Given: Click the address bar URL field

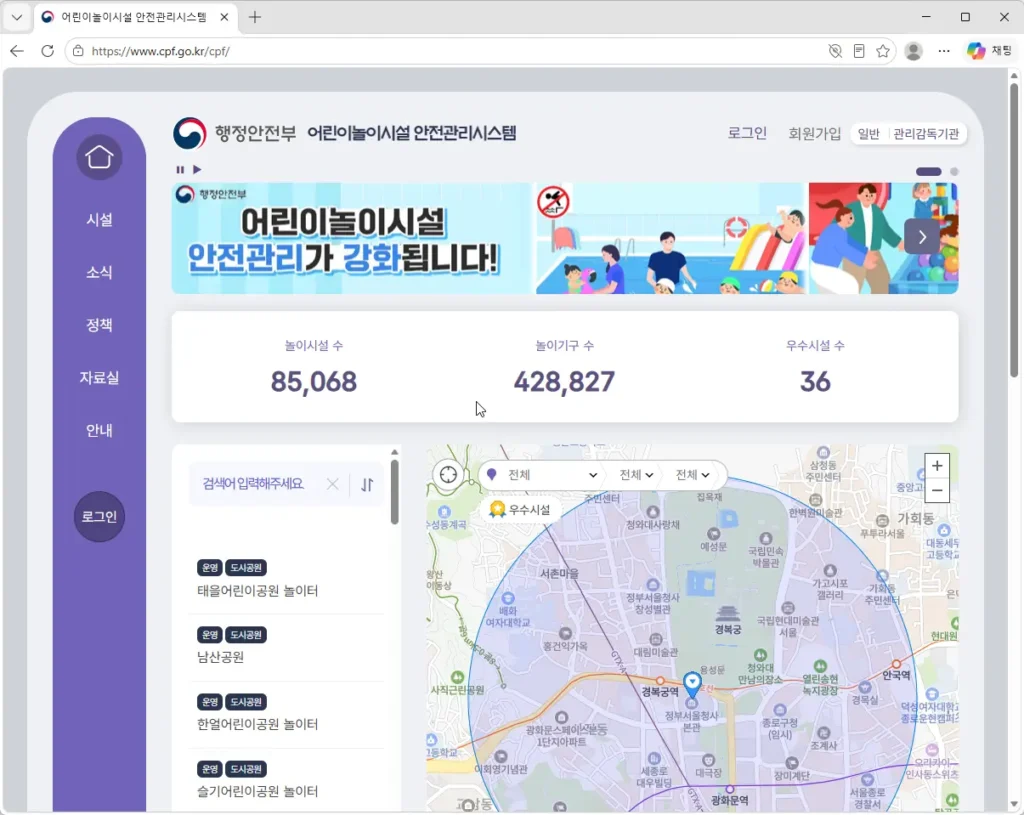Looking at the screenshot, I should click(444, 51).
